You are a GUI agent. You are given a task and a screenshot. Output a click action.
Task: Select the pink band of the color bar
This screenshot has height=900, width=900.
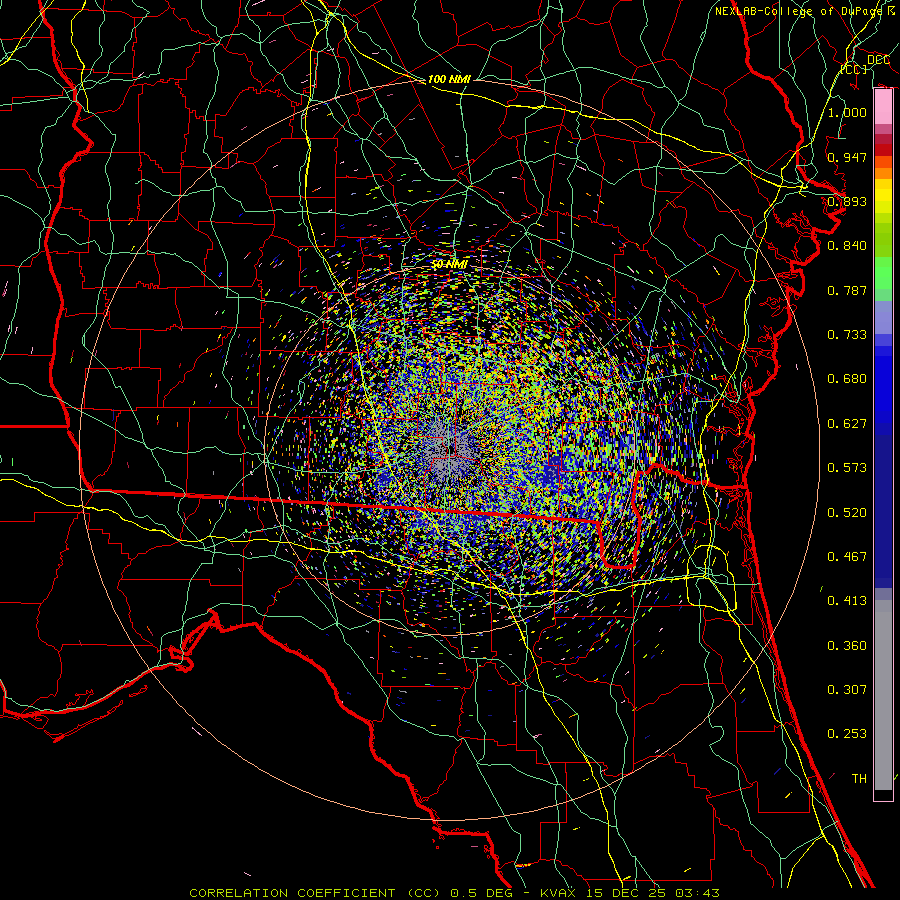(x=883, y=107)
